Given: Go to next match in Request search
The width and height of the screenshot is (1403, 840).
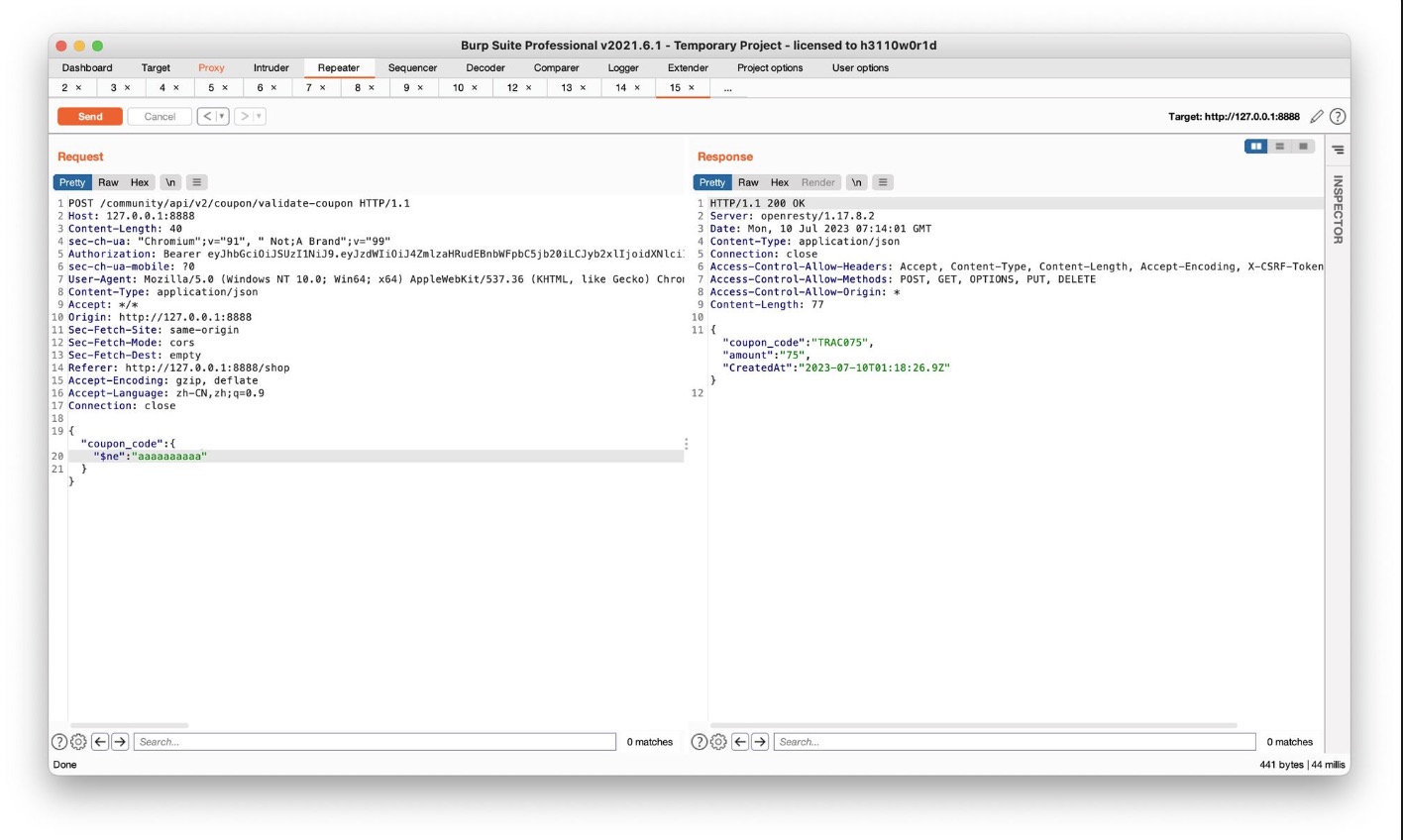Looking at the screenshot, I should click(120, 742).
